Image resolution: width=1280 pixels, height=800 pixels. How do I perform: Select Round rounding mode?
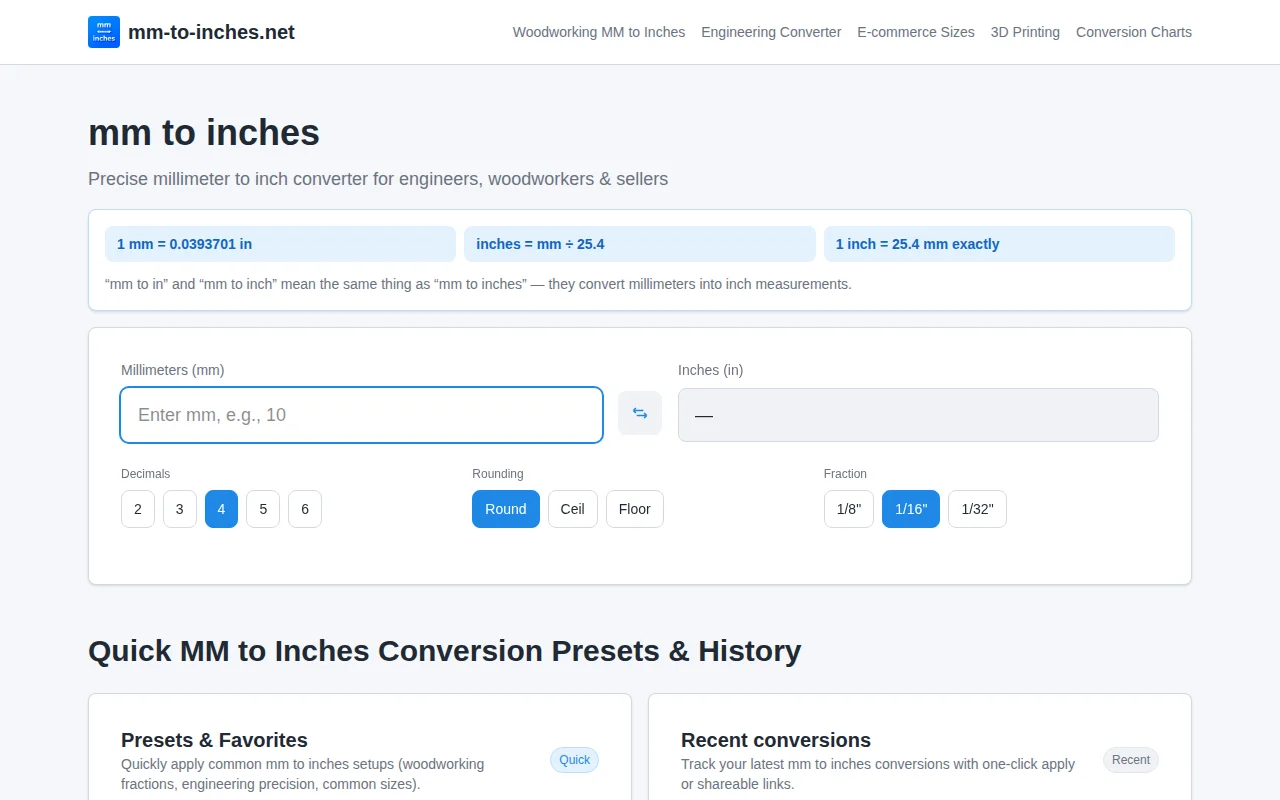pos(506,509)
